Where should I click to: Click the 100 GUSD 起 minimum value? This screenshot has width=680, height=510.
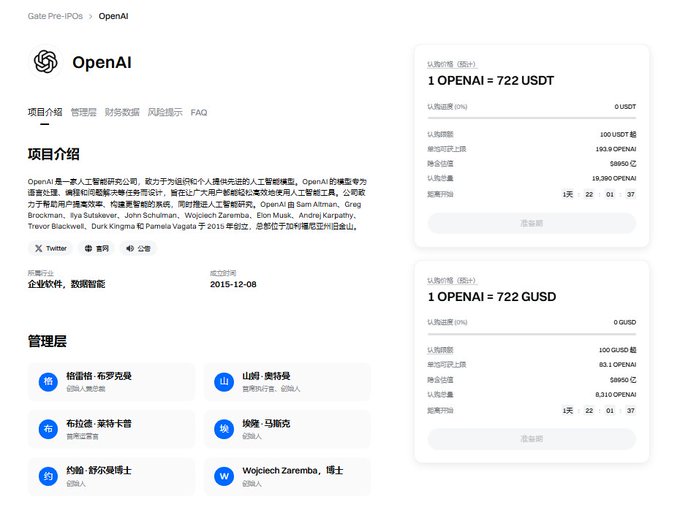pyautogui.click(x=618, y=350)
